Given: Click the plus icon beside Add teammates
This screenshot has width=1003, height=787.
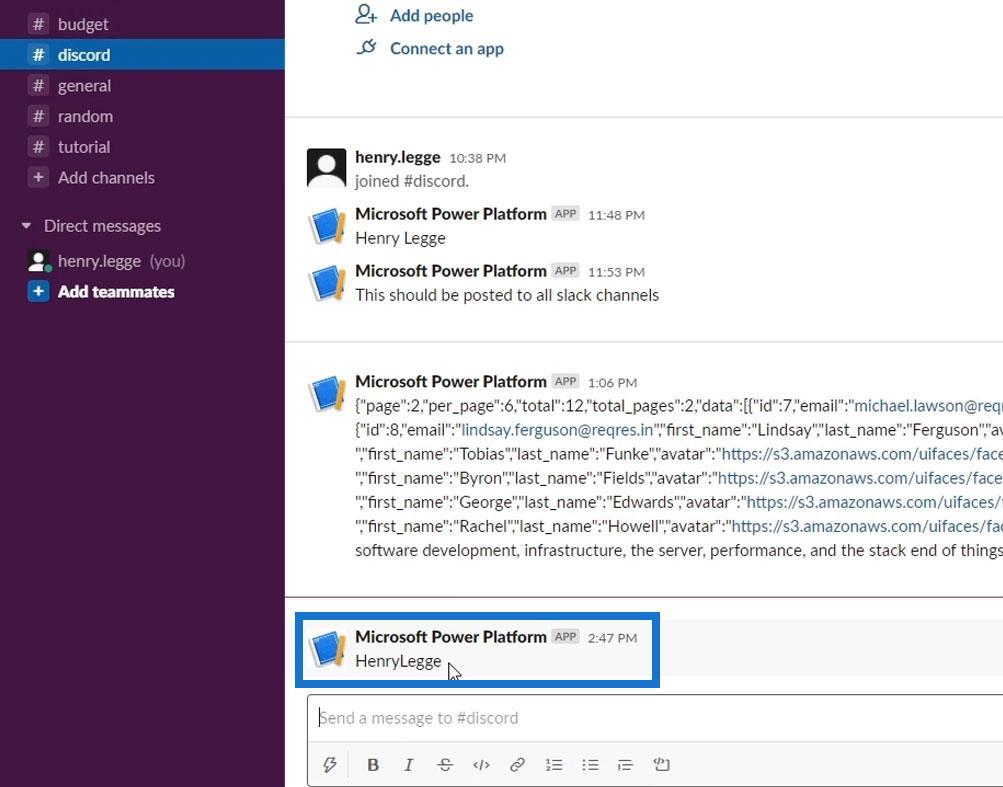Looking at the screenshot, I should pos(38,292).
